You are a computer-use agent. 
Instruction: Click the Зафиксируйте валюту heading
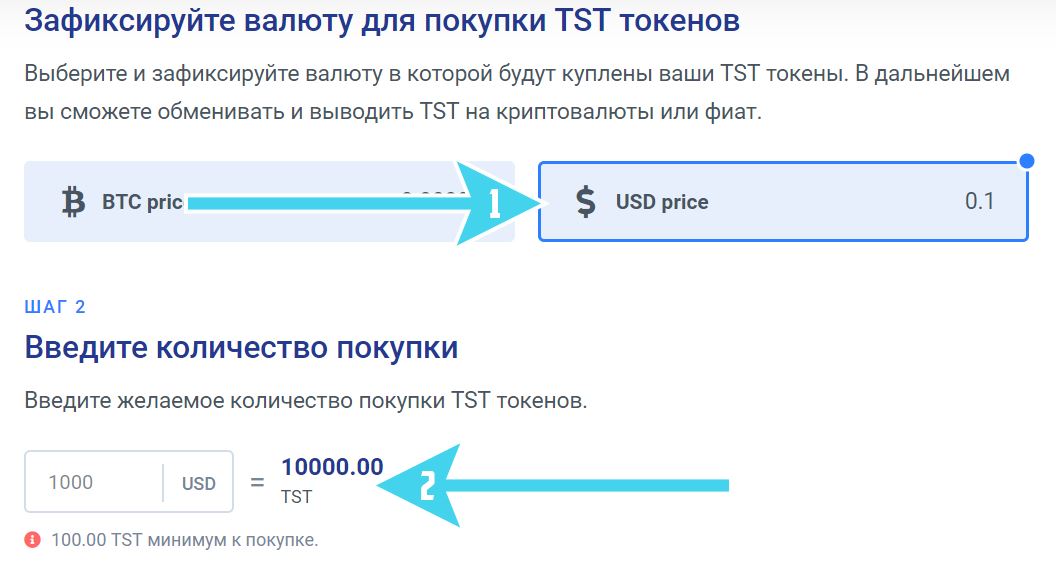(x=382, y=20)
